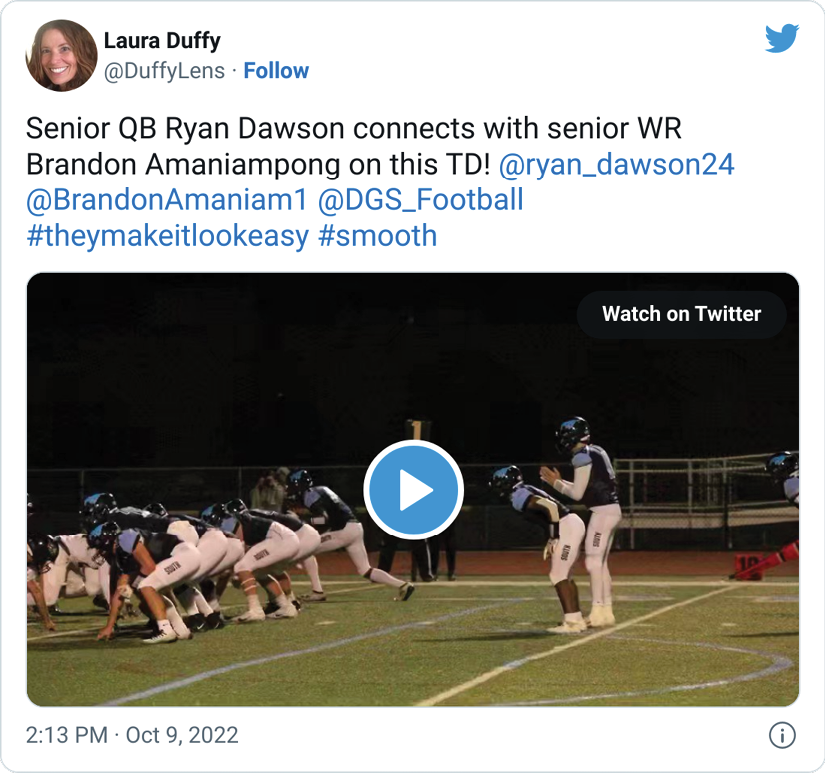Open the Twitter bird logo
This screenshot has width=825, height=779.
pos(782,38)
